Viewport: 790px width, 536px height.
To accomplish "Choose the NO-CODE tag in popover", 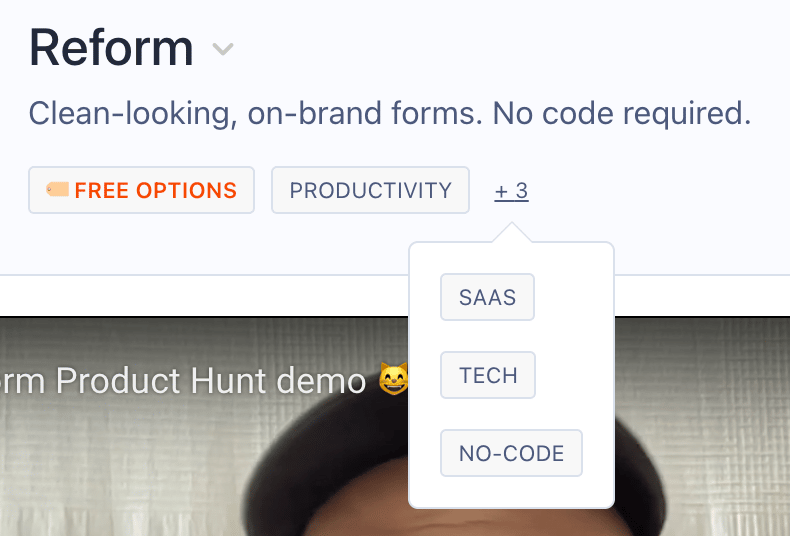I will [511, 453].
